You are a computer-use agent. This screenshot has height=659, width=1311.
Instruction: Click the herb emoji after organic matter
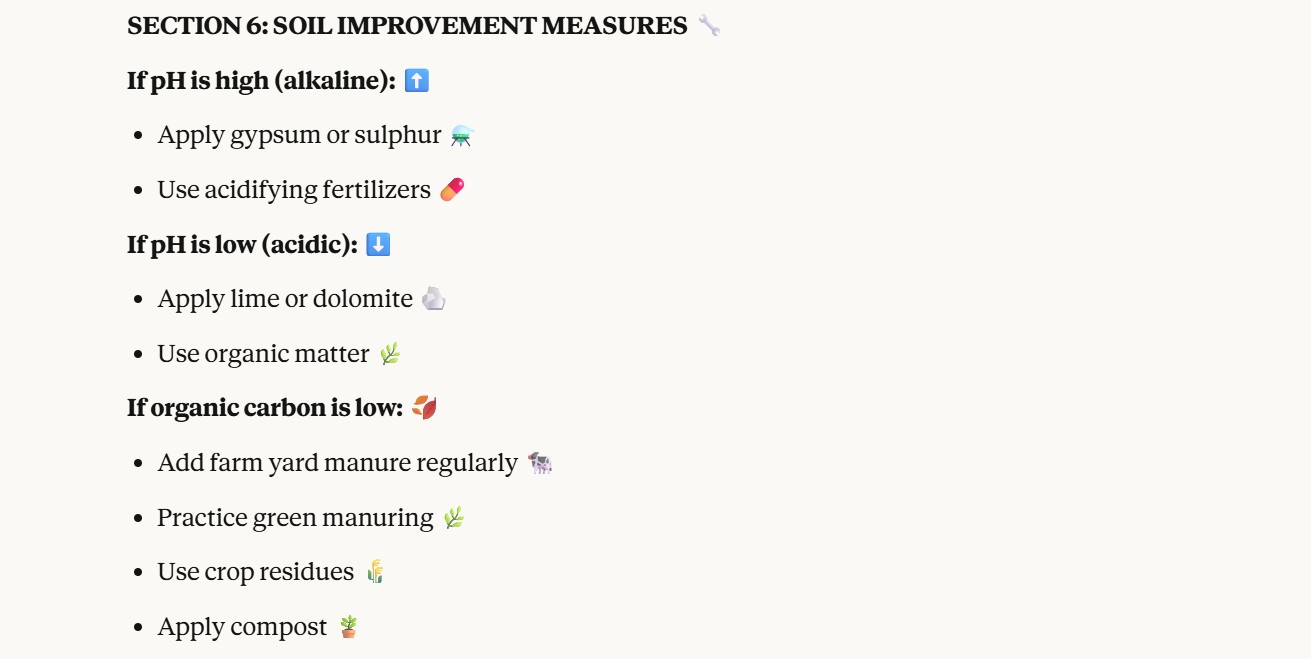389,354
